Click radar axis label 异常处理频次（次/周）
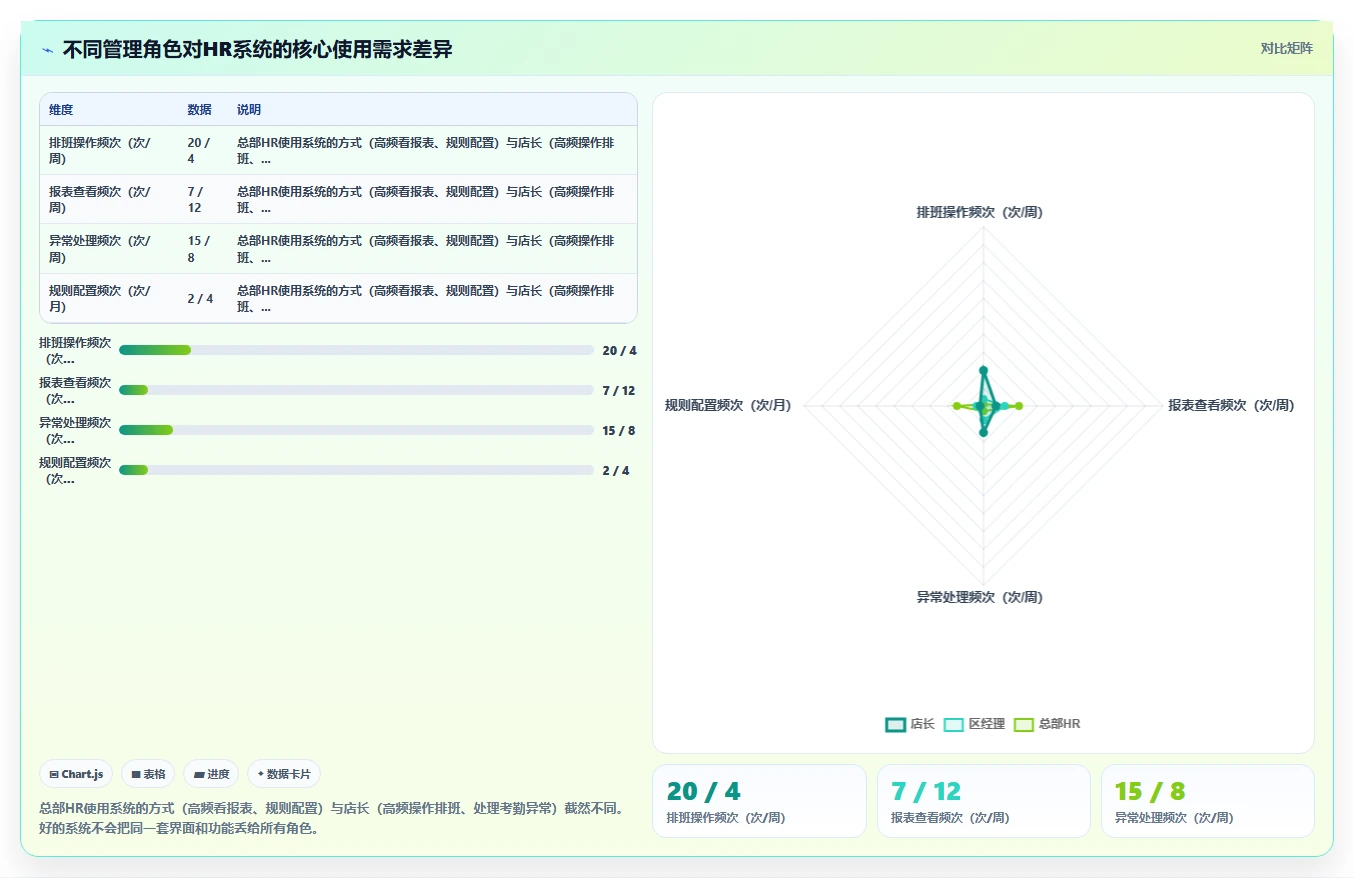Viewport: 1354px width, 878px height. point(980,597)
